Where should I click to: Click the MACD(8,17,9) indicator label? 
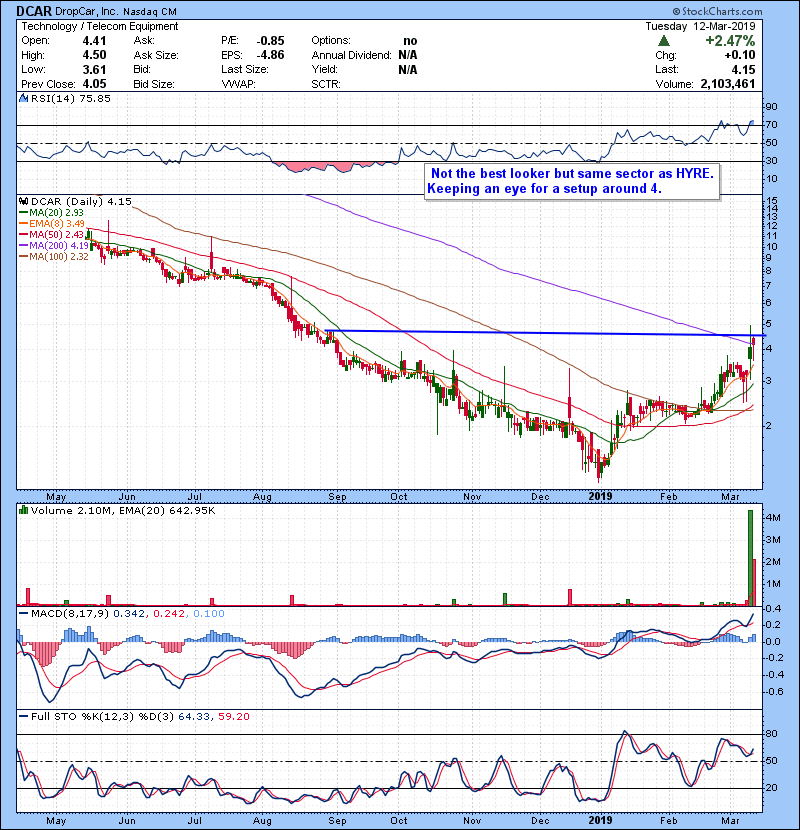[x=70, y=614]
